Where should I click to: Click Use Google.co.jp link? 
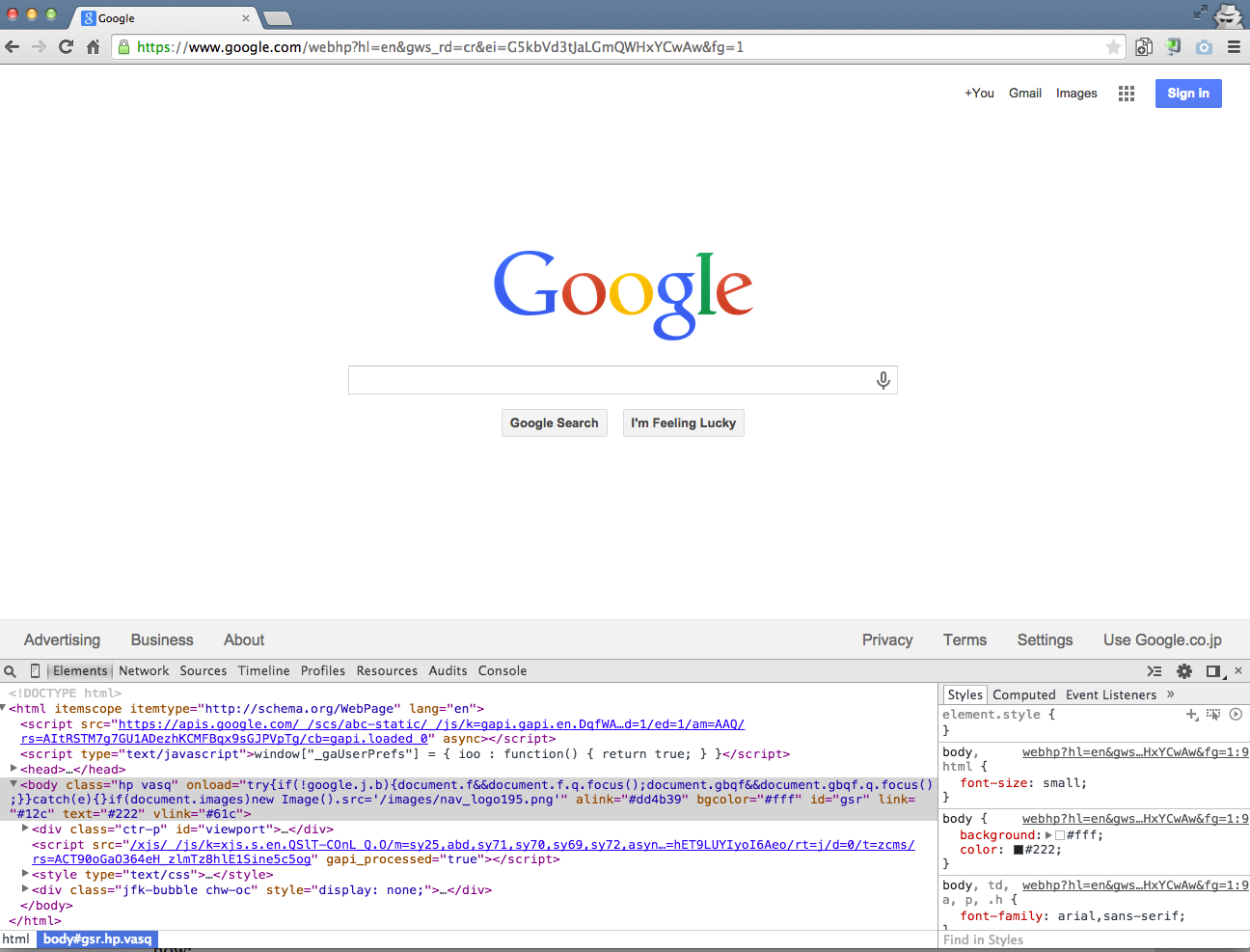[1162, 640]
